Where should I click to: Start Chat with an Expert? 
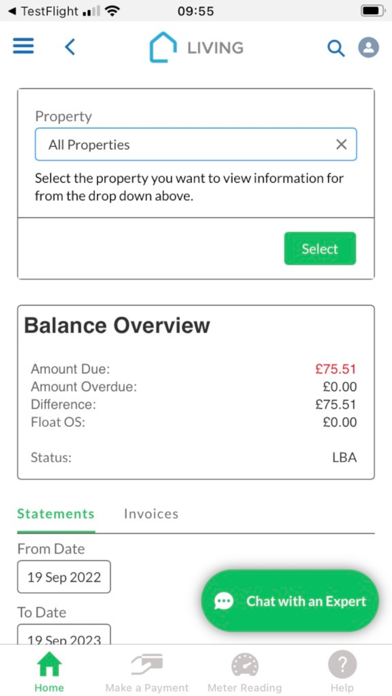(290, 601)
